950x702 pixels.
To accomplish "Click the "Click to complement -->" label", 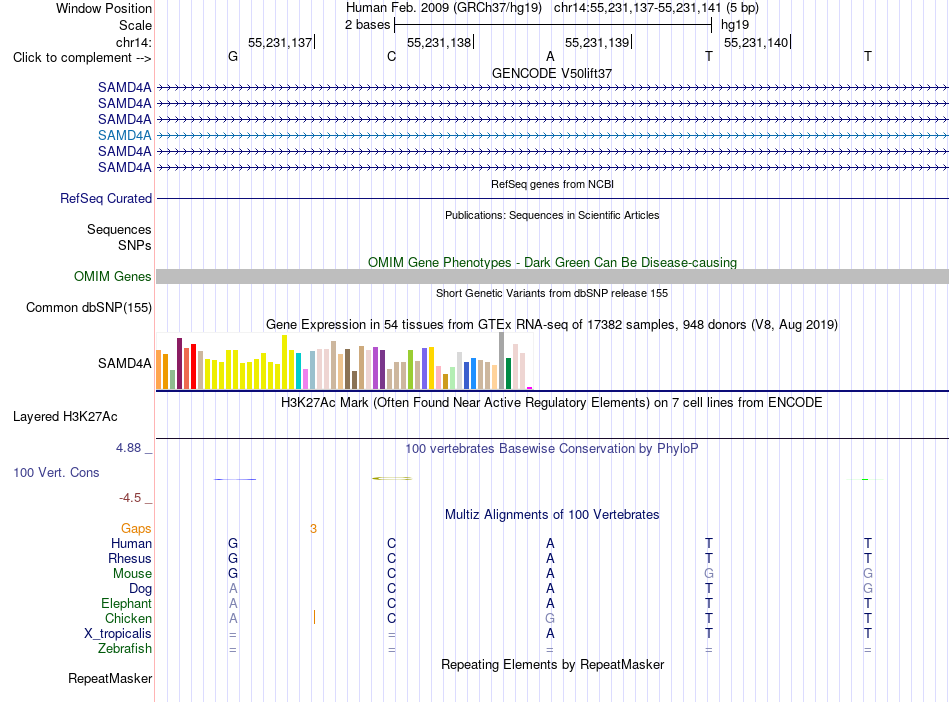I will [82, 58].
